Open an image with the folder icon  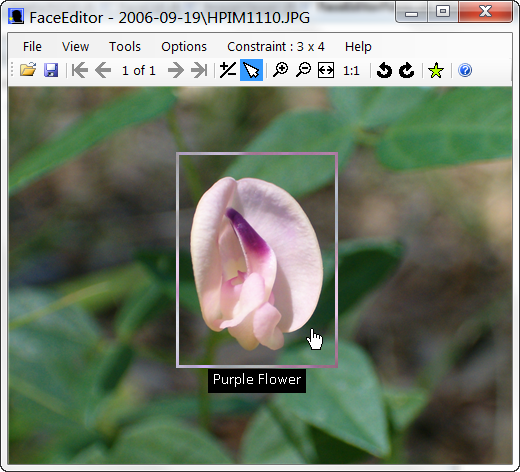coord(28,70)
